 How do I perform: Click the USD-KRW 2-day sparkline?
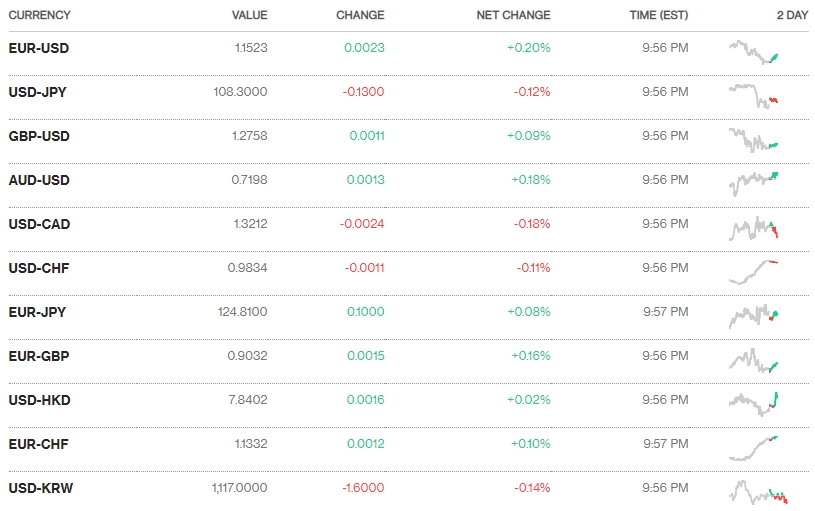(x=758, y=491)
